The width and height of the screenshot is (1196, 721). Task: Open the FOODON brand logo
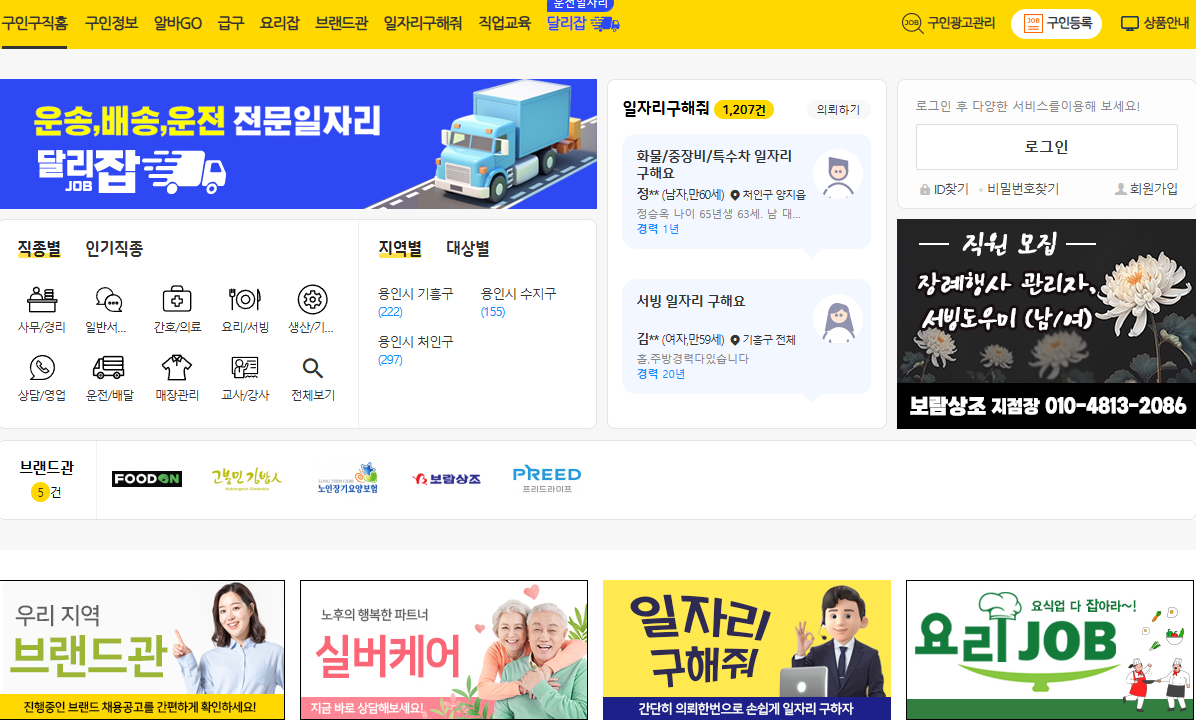pyautogui.click(x=146, y=478)
